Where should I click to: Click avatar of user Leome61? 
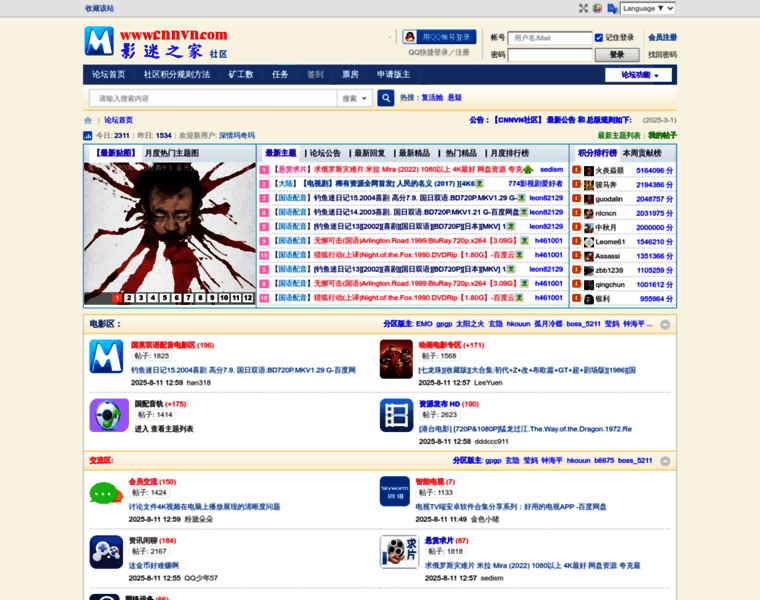click(589, 242)
